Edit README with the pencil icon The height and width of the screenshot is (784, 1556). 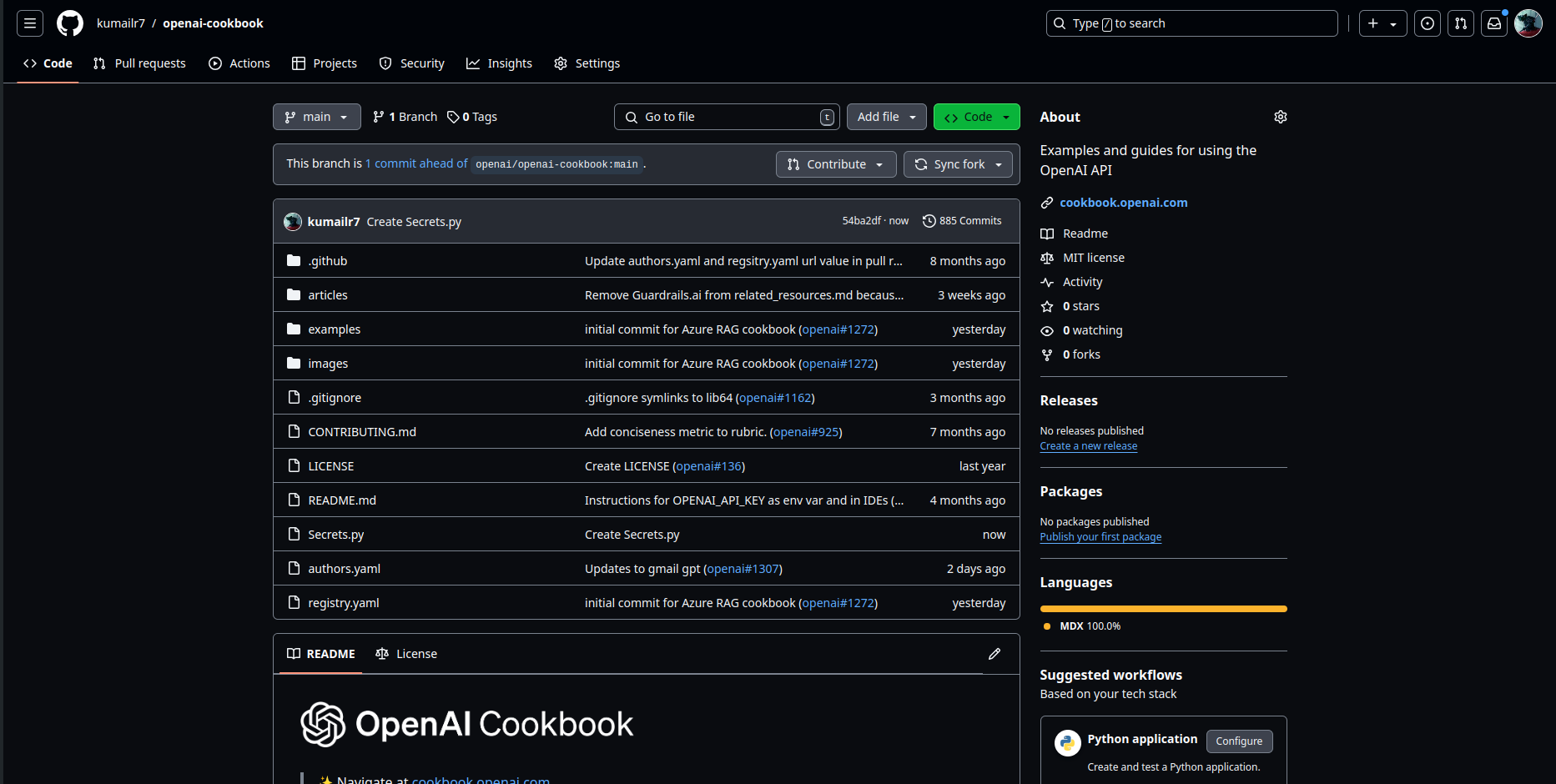[x=994, y=654]
